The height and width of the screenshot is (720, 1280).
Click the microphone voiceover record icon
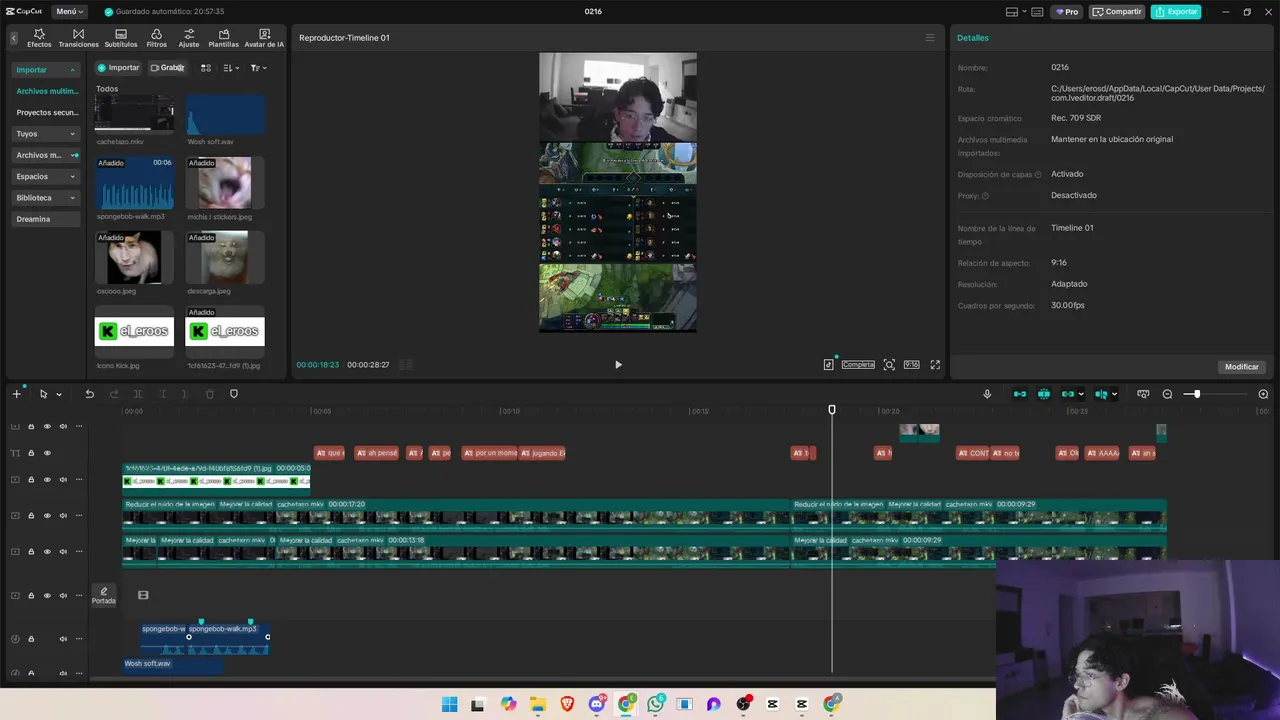pos(987,394)
